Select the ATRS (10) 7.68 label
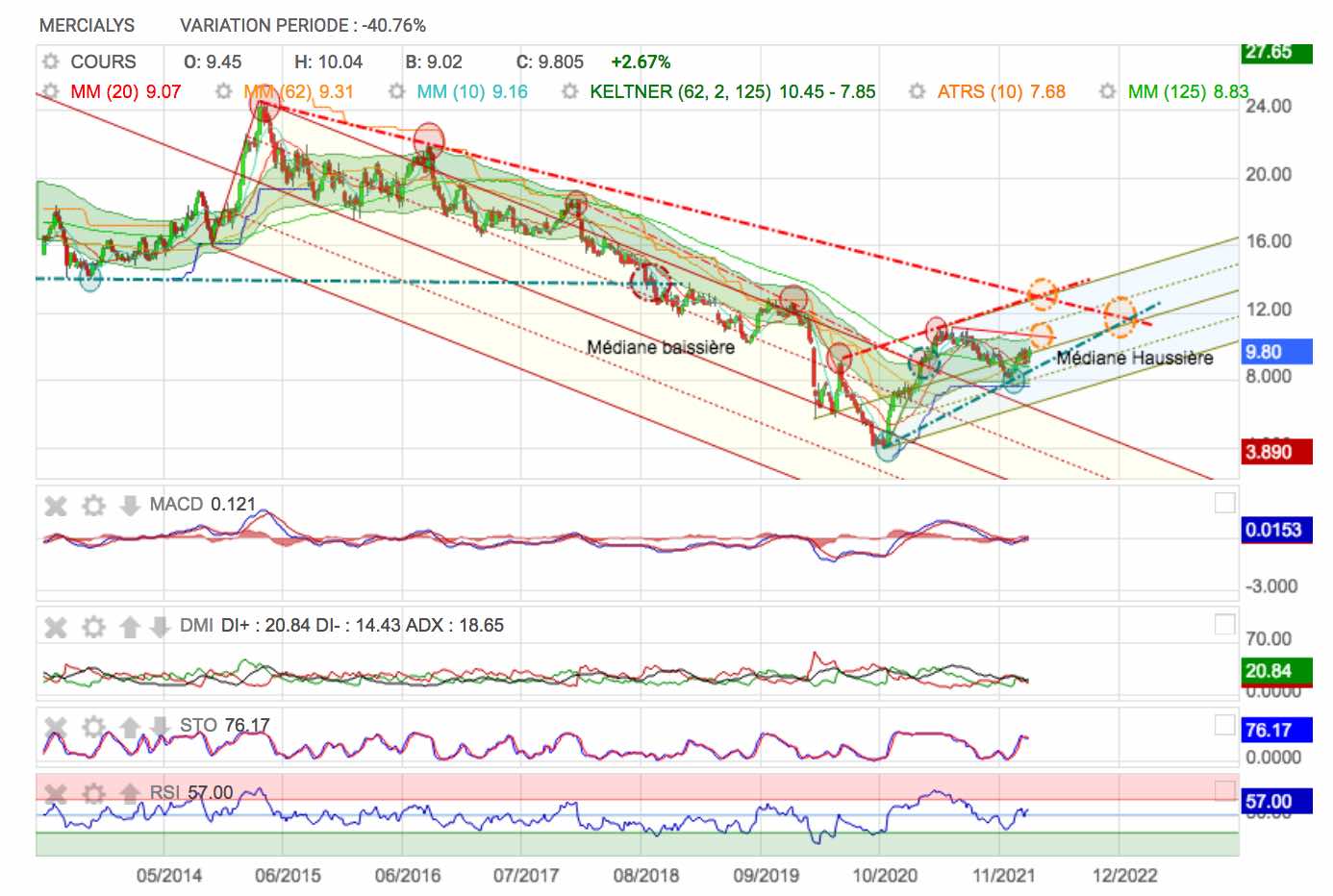1333x896 pixels. pos(1001,91)
